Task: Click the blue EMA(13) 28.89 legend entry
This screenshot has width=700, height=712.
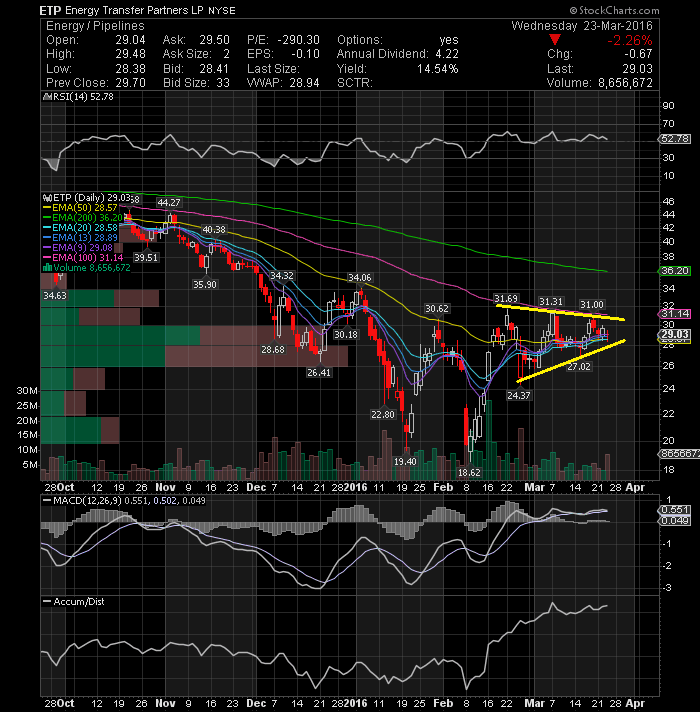Action: [80, 237]
